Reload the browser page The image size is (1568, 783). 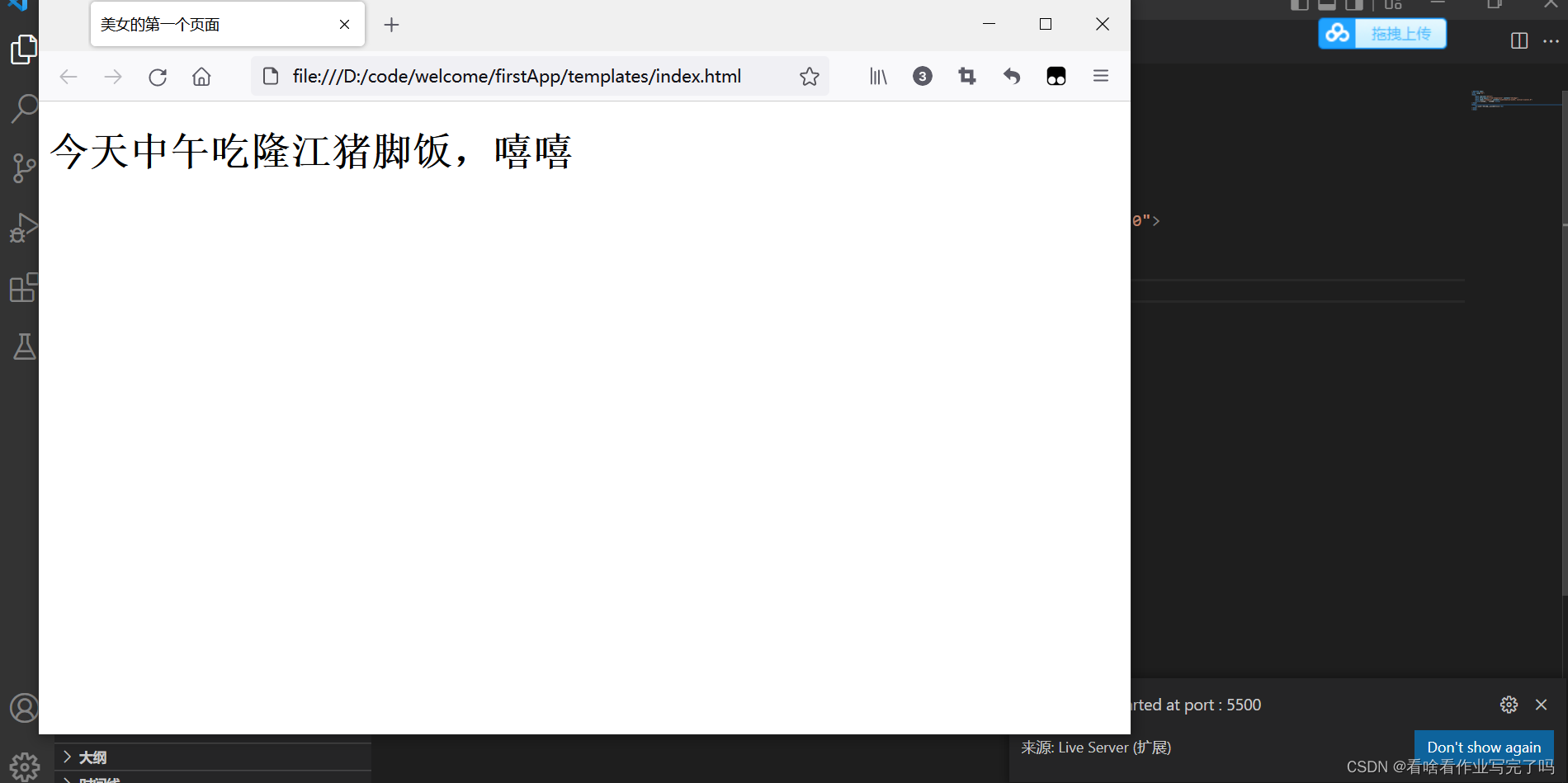click(158, 77)
